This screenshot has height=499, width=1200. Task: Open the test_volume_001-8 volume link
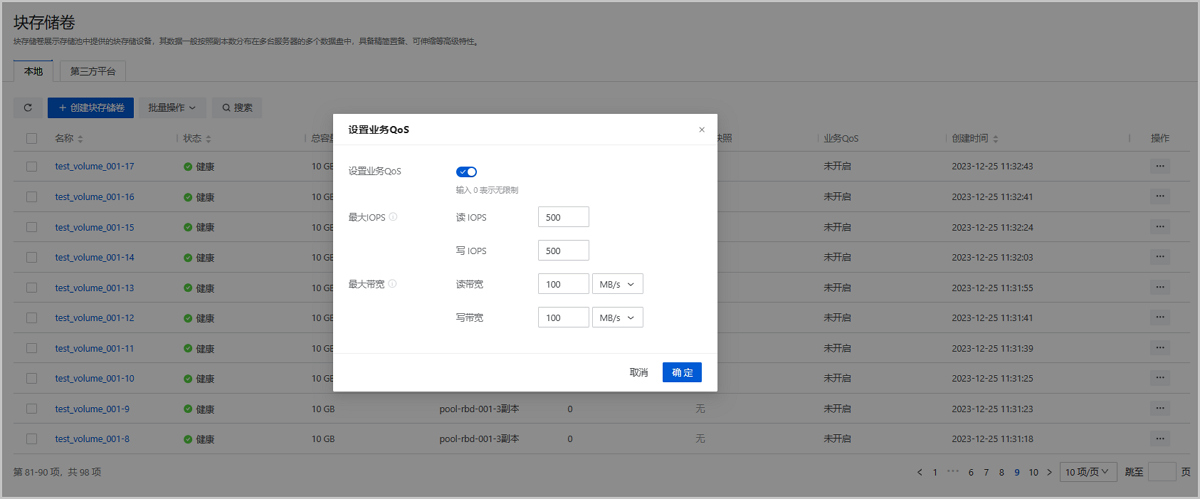(92, 439)
